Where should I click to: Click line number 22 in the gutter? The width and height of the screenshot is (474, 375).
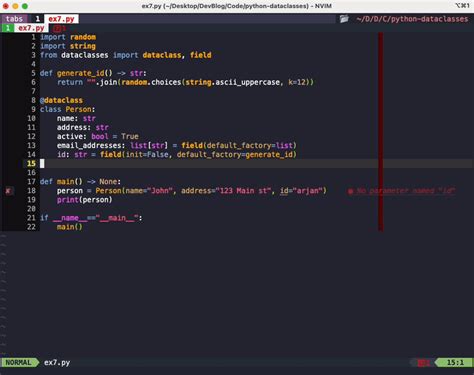pyautogui.click(x=31, y=227)
